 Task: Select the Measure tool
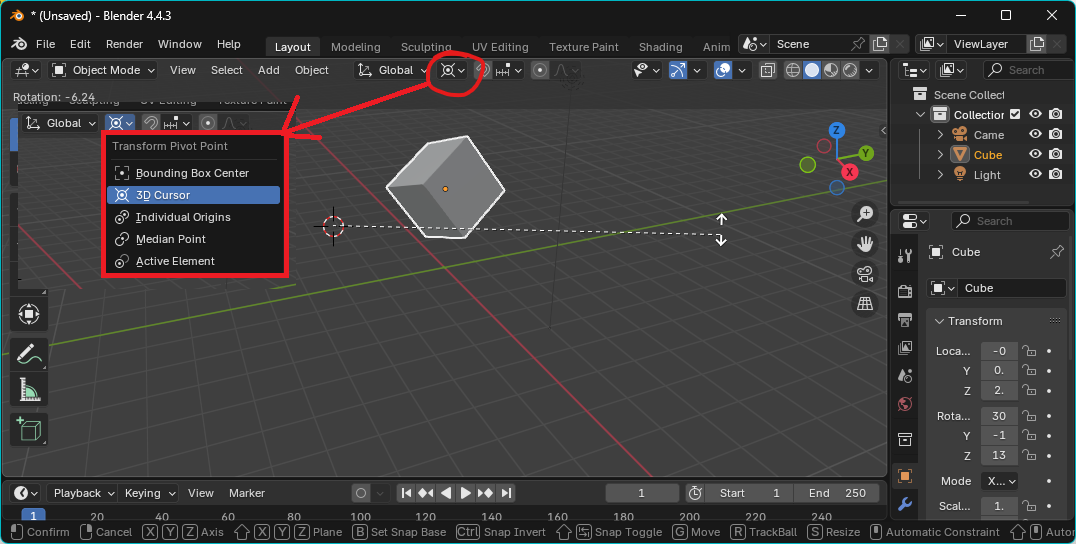click(x=29, y=391)
